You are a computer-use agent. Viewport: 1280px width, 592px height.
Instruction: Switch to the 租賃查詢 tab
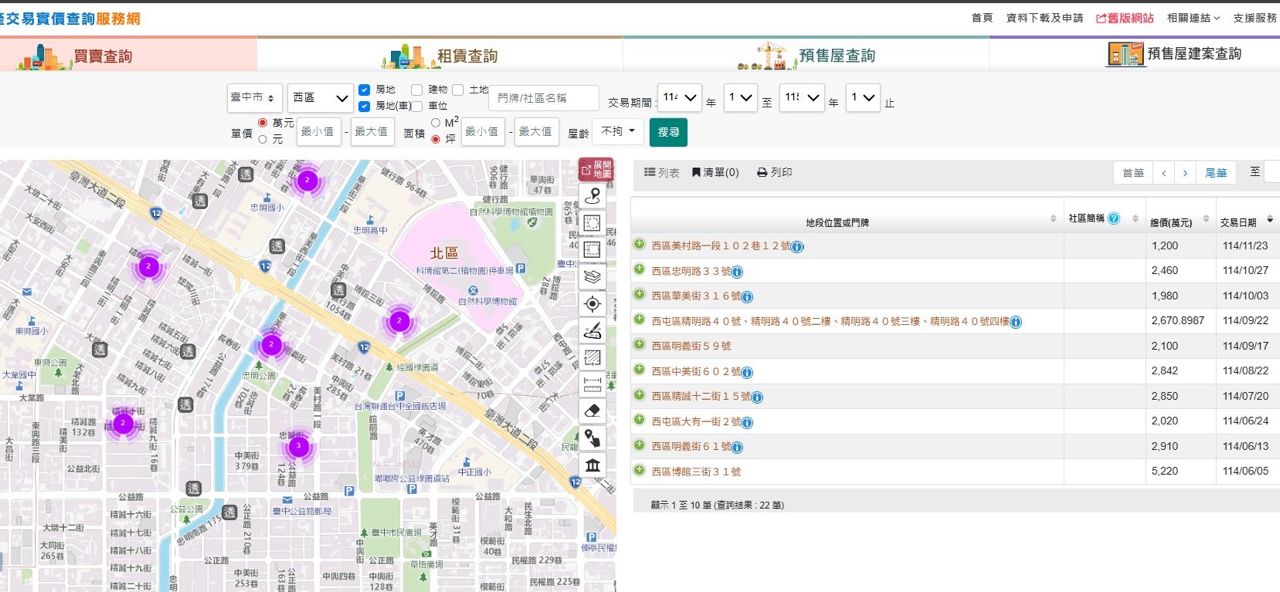coord(440,55)
